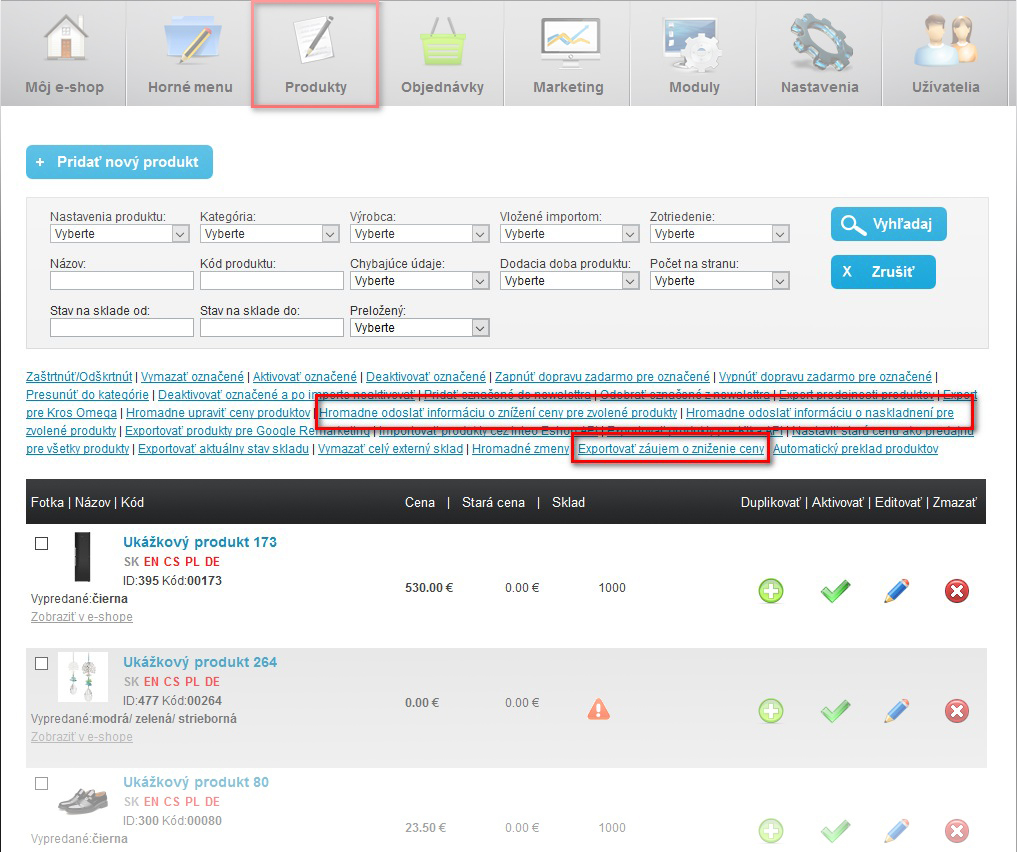
Task: Select the checkbox for Ukážkový produkt 264
Action: tap(41, 664)
